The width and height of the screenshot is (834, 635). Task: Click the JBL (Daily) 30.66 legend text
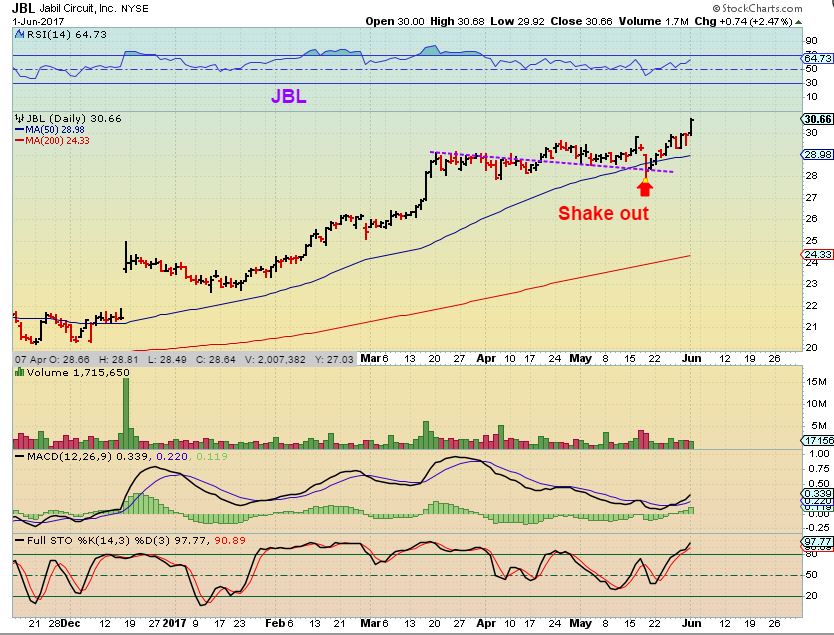point(74,118)
